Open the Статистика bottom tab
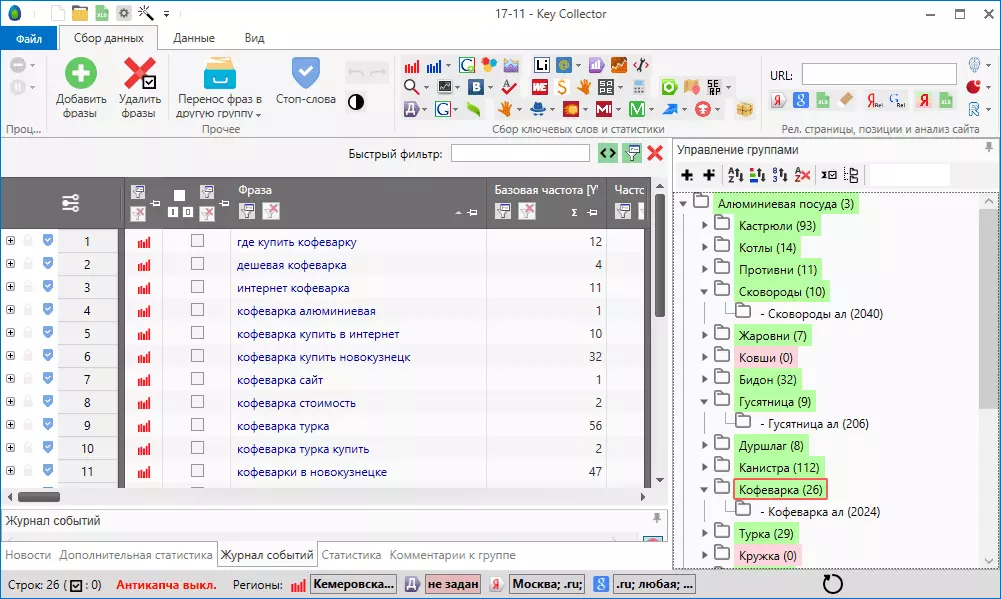1001x599 pixels. [351, 554]
